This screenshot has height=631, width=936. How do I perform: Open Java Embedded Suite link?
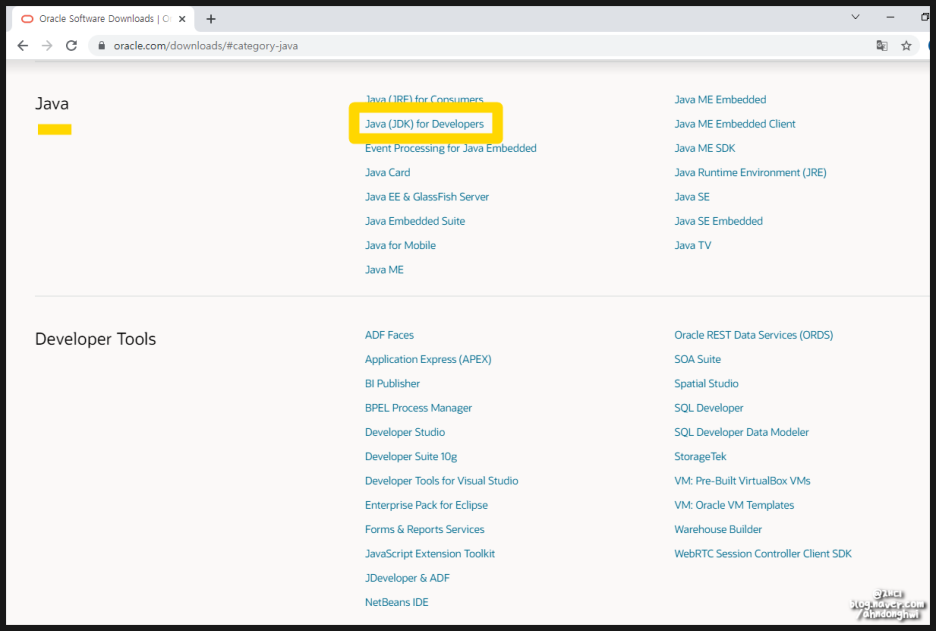pos(415,221)
